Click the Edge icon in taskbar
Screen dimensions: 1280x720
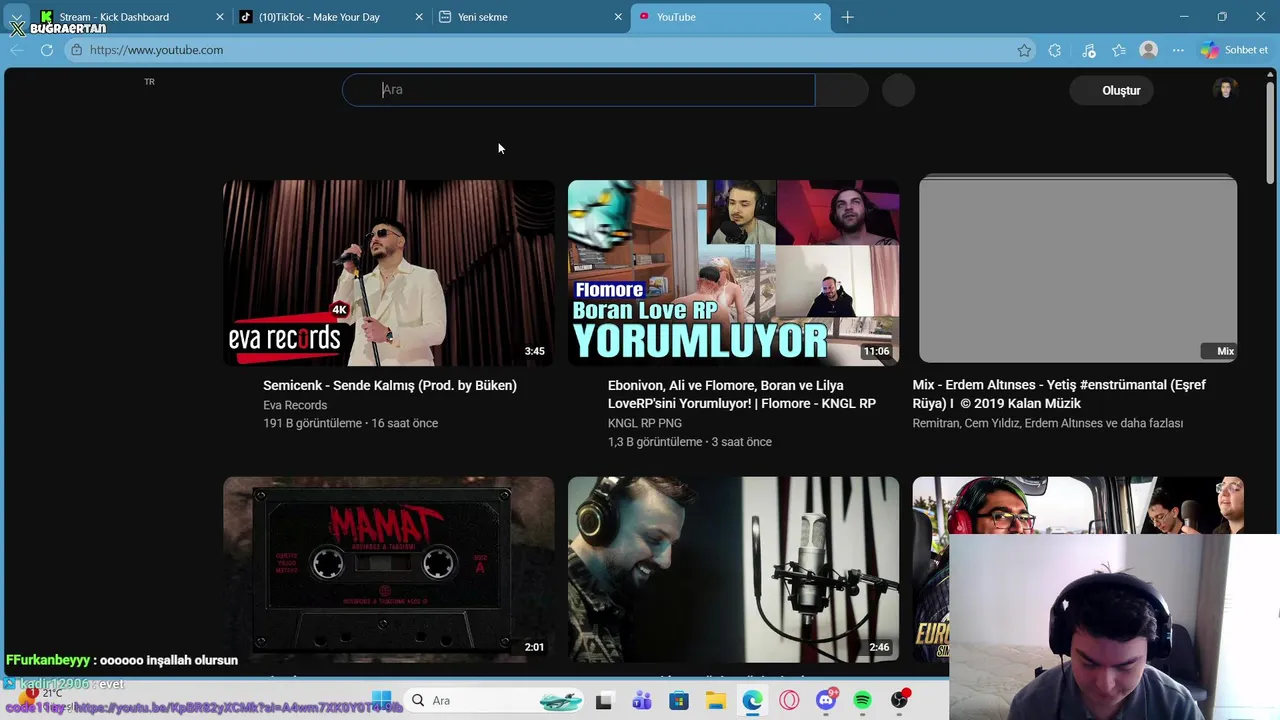pos(752,701)
